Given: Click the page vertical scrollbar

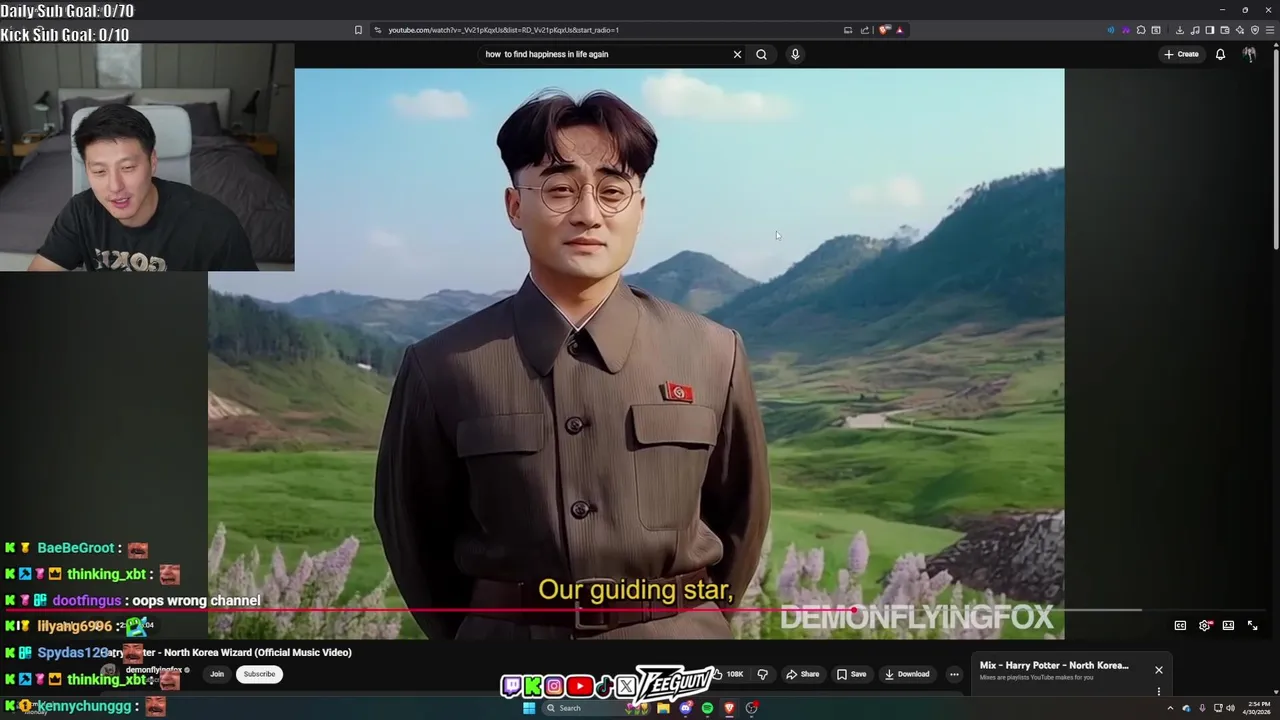Looking at the screenshot, I should click(x=1275, y=150).
